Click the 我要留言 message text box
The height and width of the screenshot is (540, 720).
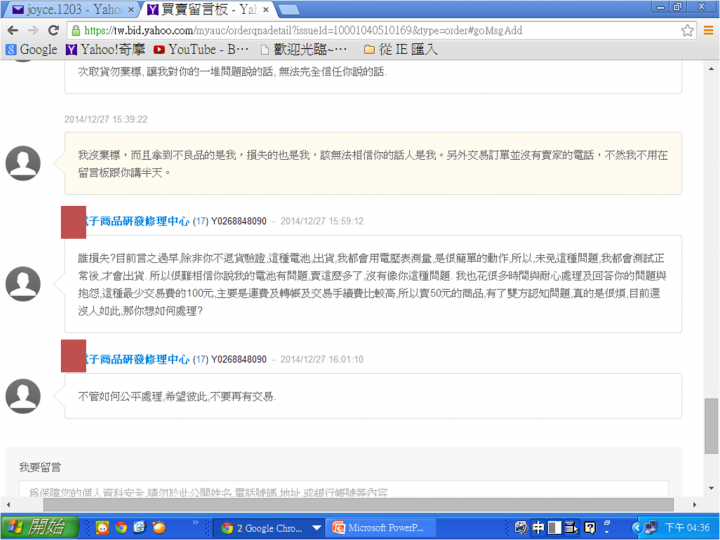click(x=343, y=489)
